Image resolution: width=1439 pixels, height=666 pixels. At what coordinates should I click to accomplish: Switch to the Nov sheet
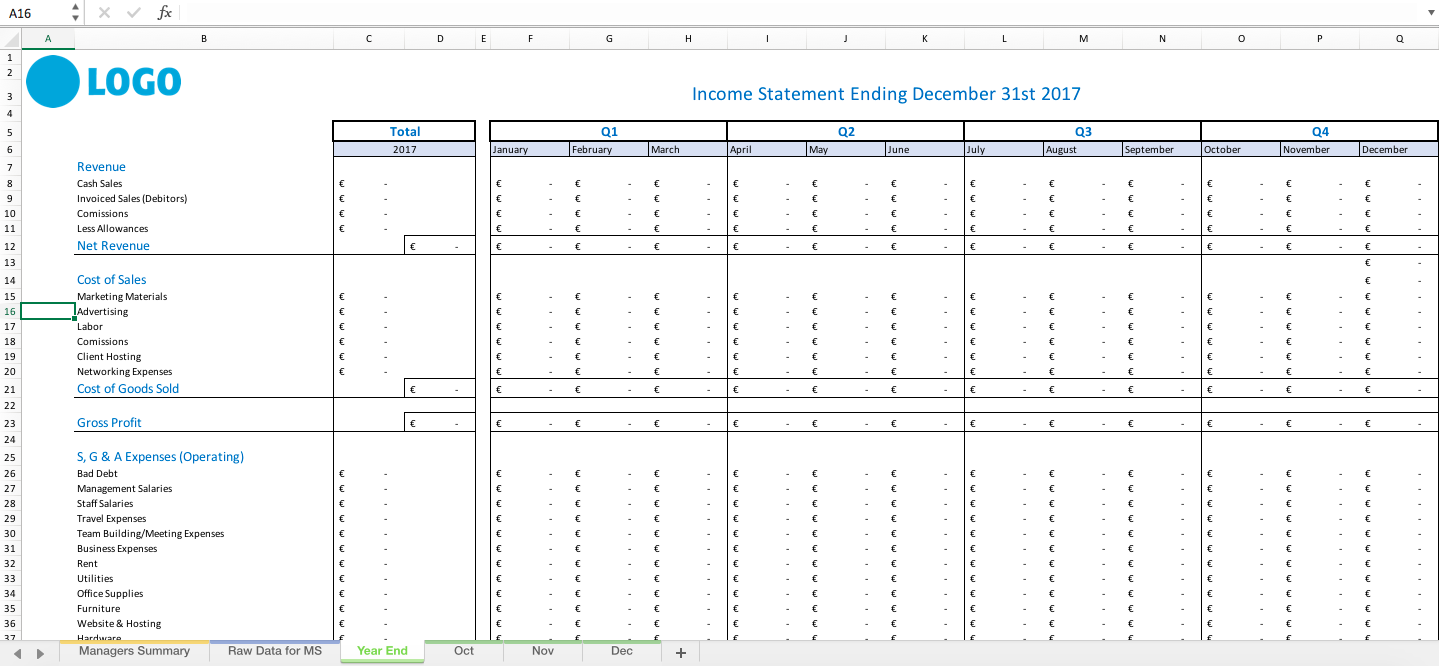click(541, 651)
